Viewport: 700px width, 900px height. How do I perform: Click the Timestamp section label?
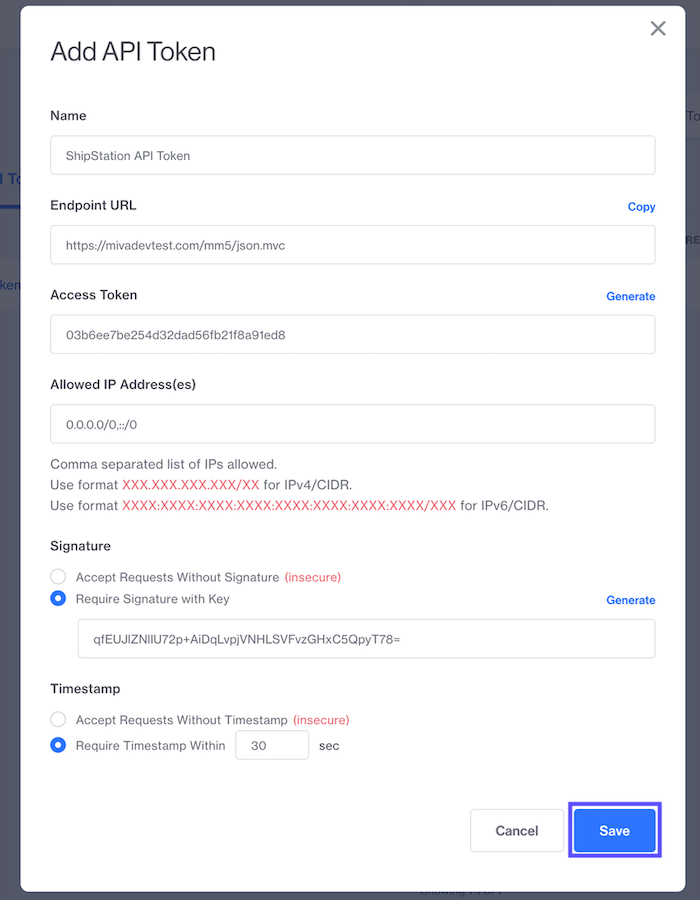[x=85, y=689]
